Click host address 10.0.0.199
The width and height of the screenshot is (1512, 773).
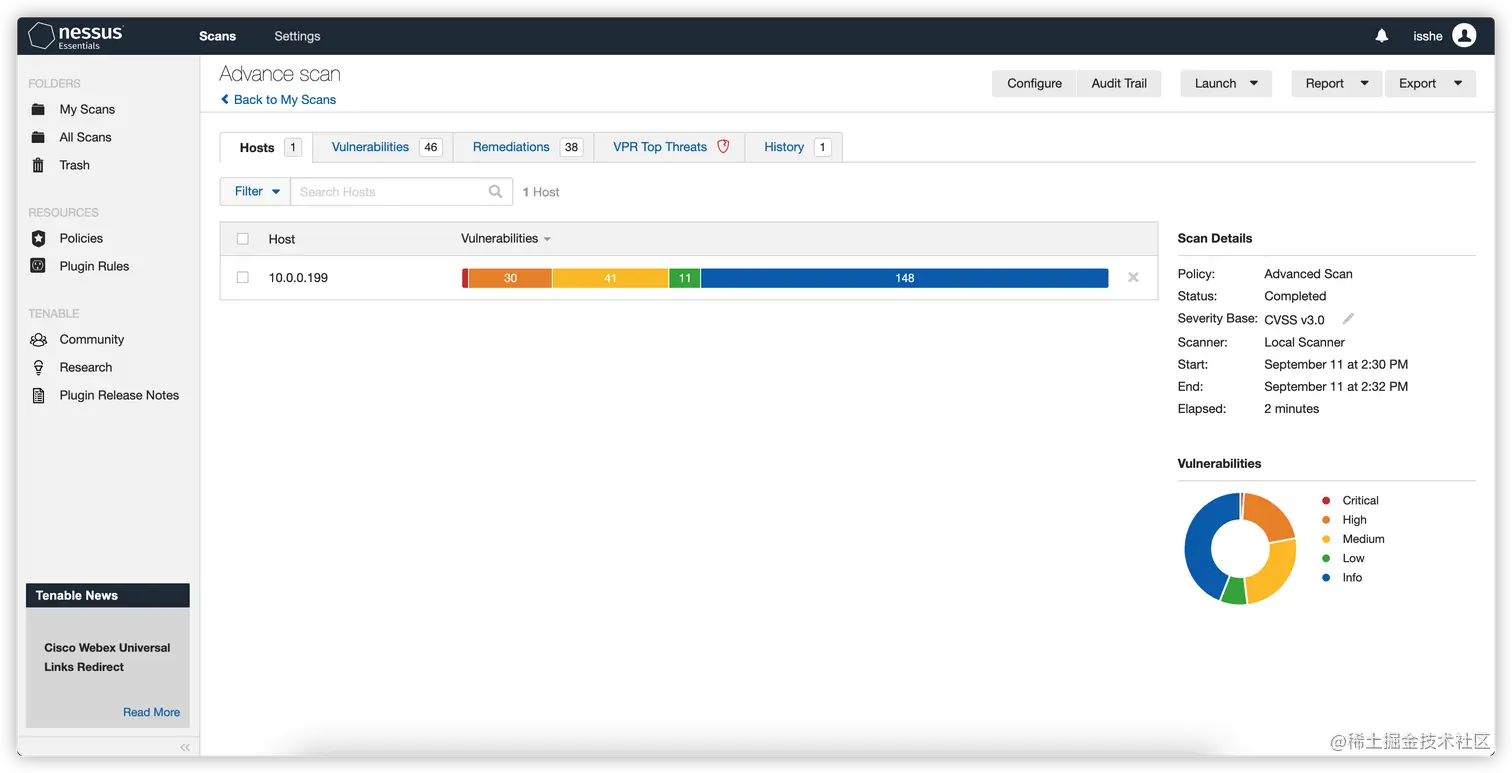298,278
